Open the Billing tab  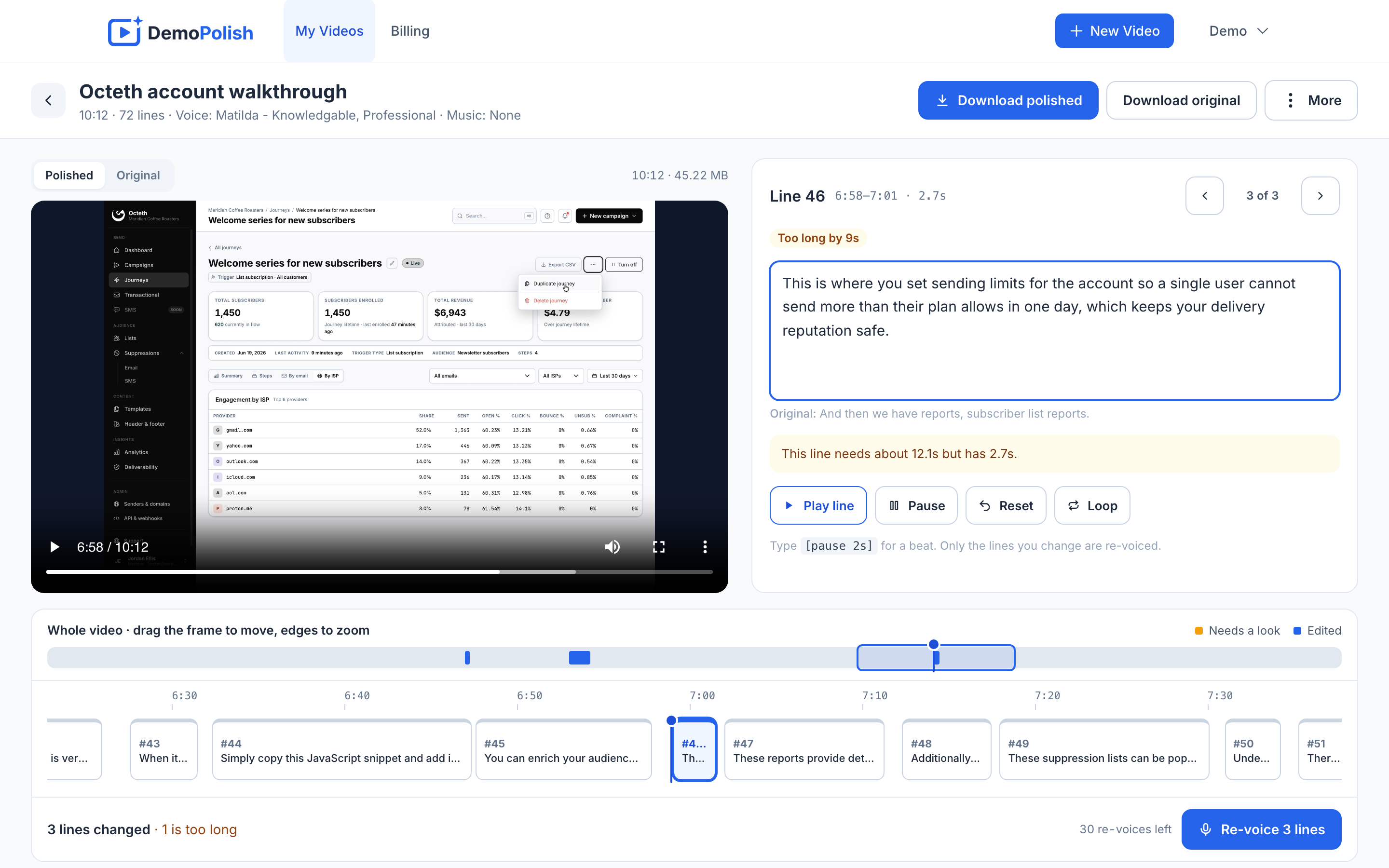[410, 31]
